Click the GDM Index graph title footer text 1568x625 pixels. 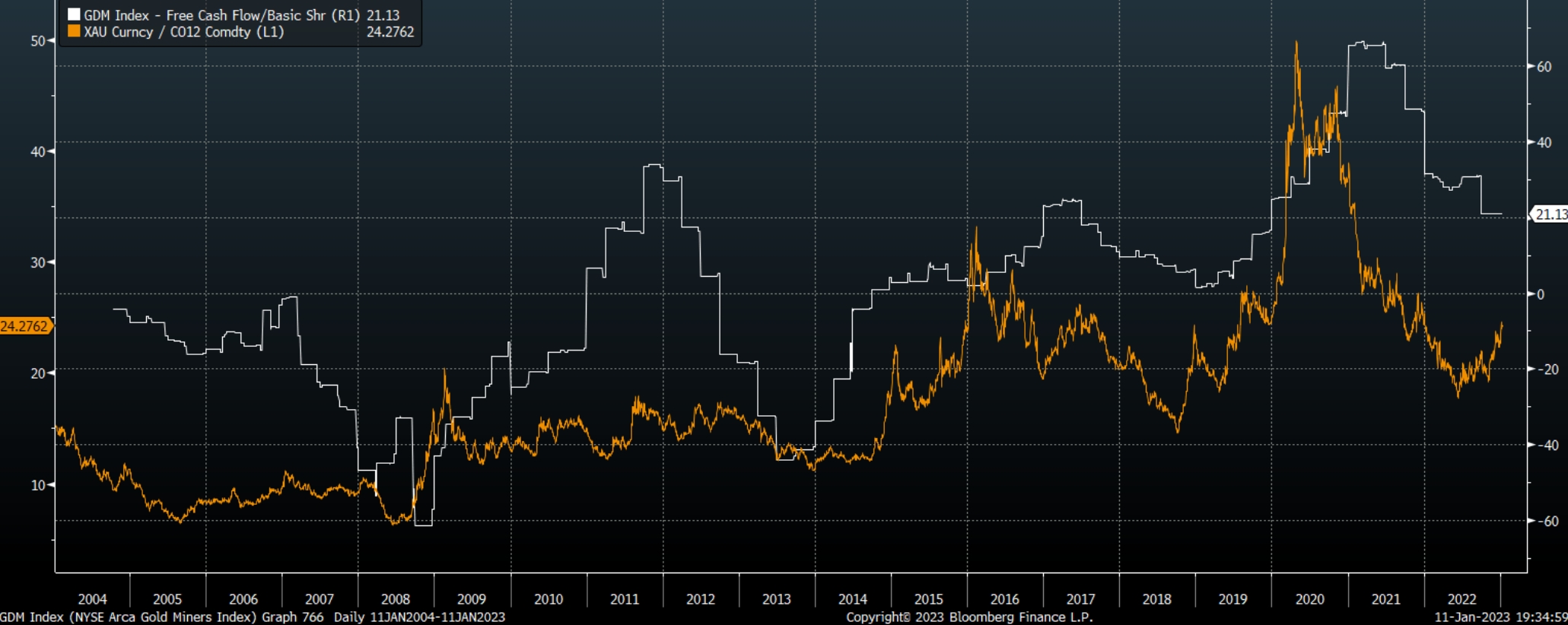click(253, 617)
